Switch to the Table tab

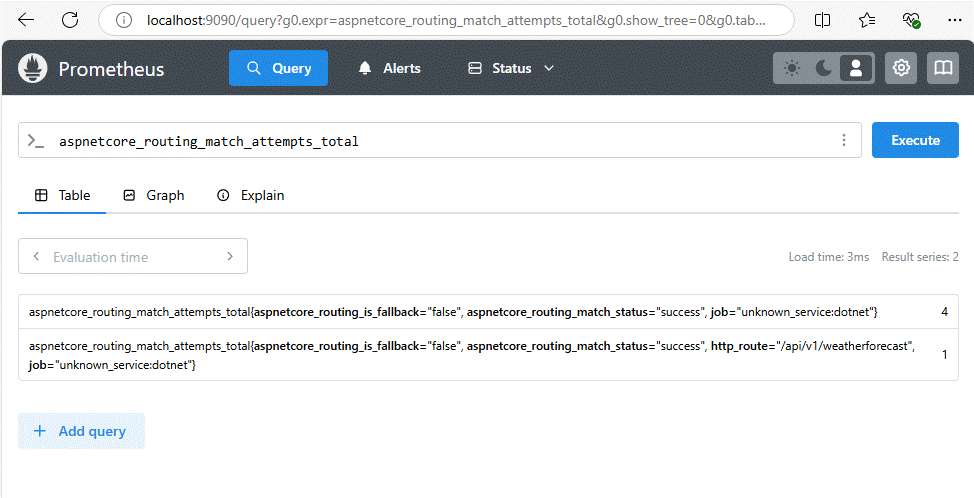[x=62, y=196]
